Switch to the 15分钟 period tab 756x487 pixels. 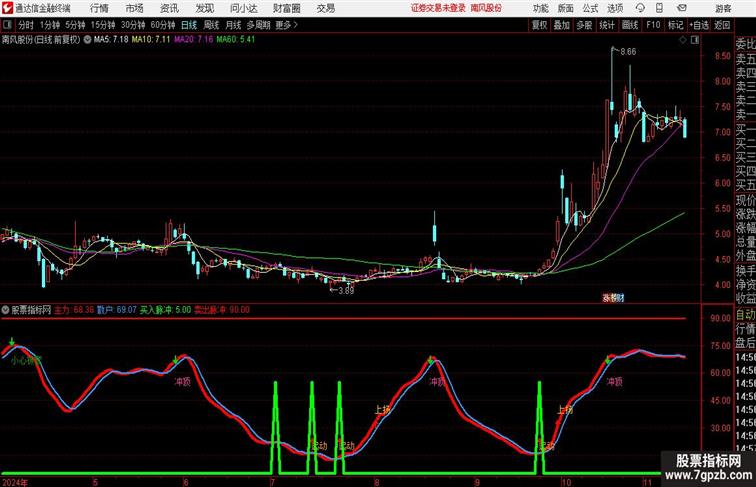click(103, 25)
